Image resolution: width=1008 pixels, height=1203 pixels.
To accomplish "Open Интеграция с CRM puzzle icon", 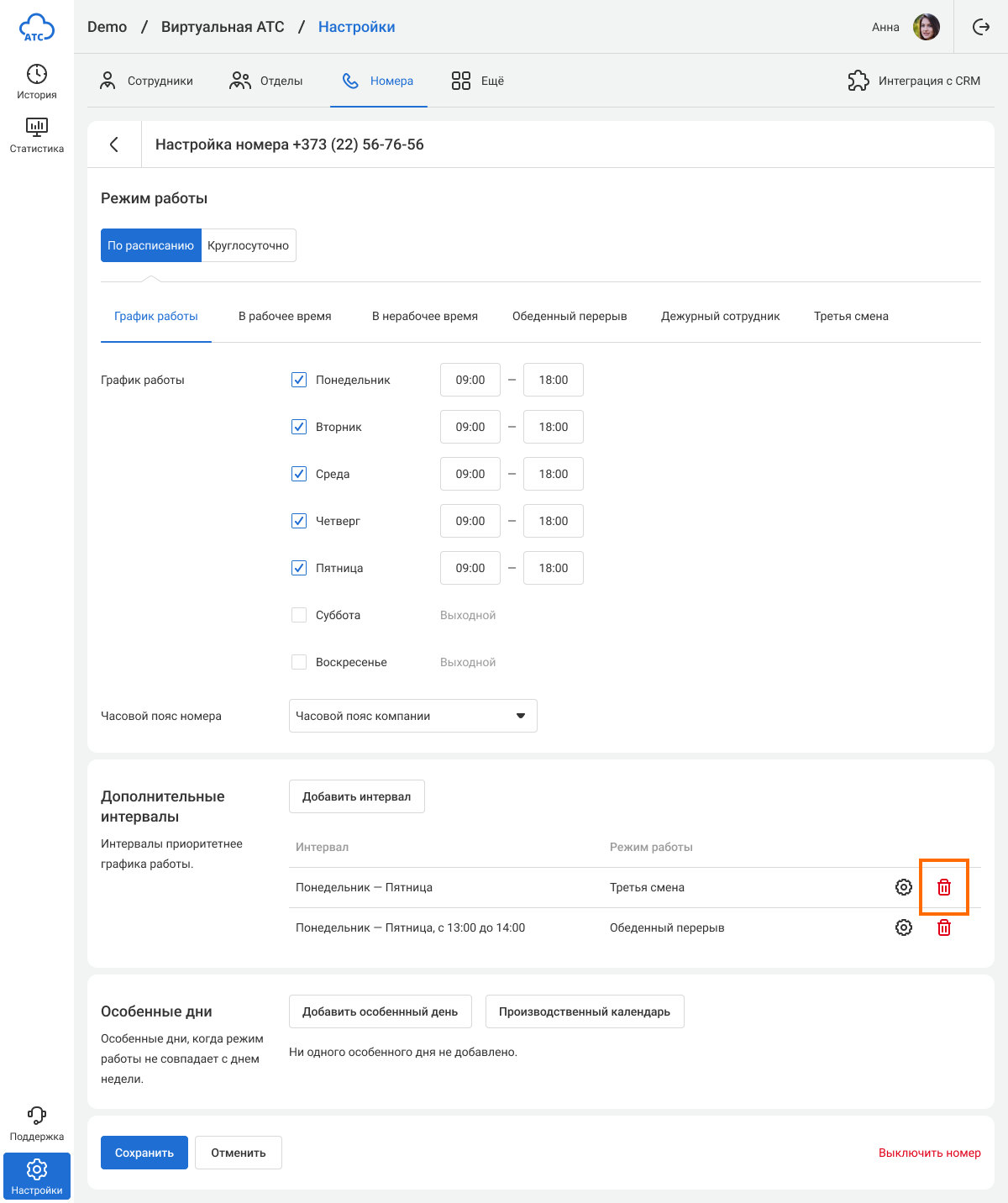I will point(858,81).
